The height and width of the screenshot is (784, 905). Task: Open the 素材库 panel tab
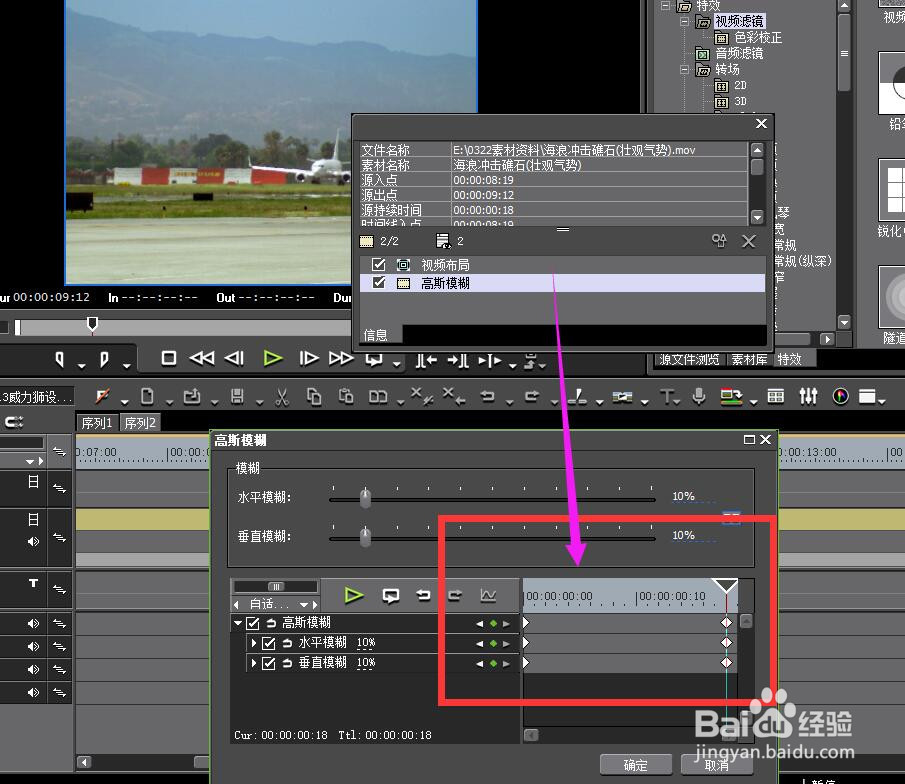[750, 359]
